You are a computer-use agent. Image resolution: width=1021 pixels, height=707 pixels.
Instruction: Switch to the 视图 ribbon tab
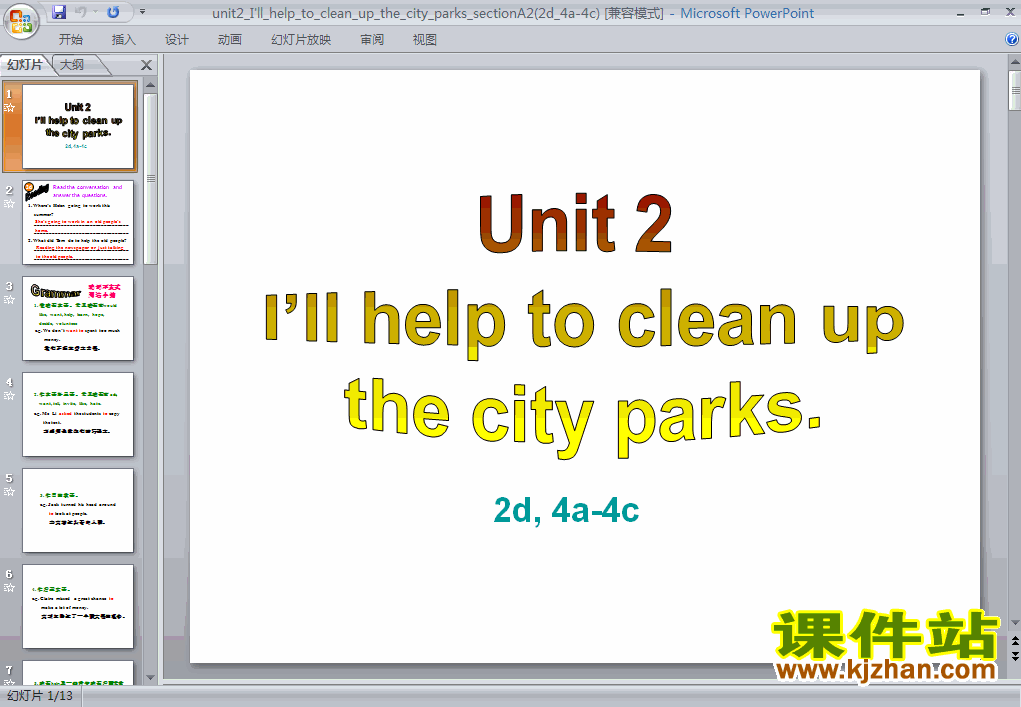tap(425, 40)
